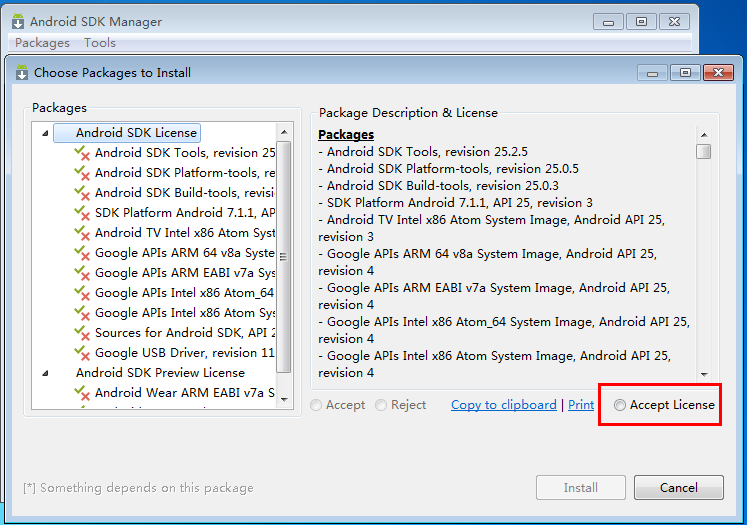
Task: Click the package list scroll down arrow
Action: (284, 400)
